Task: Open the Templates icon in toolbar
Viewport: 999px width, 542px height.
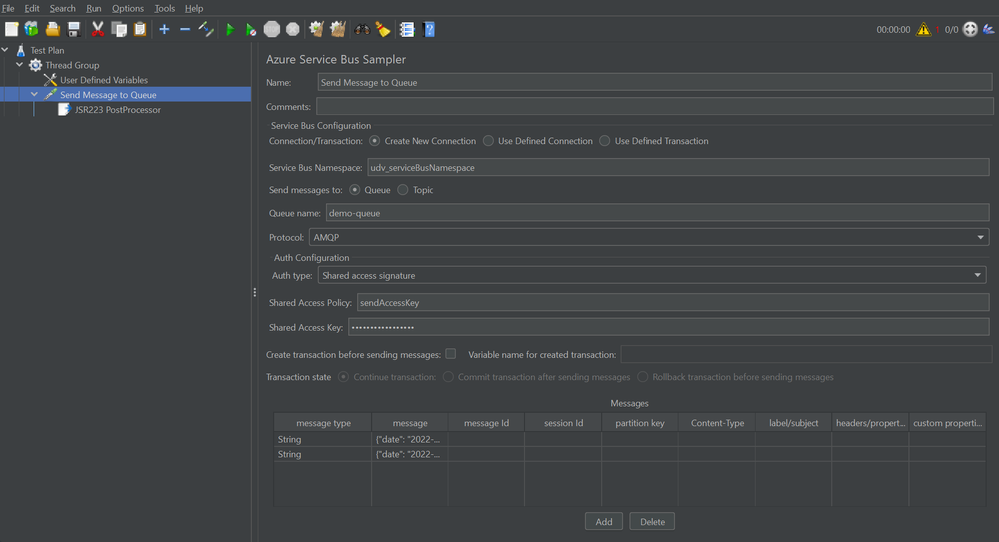Action: click(31, 29)
